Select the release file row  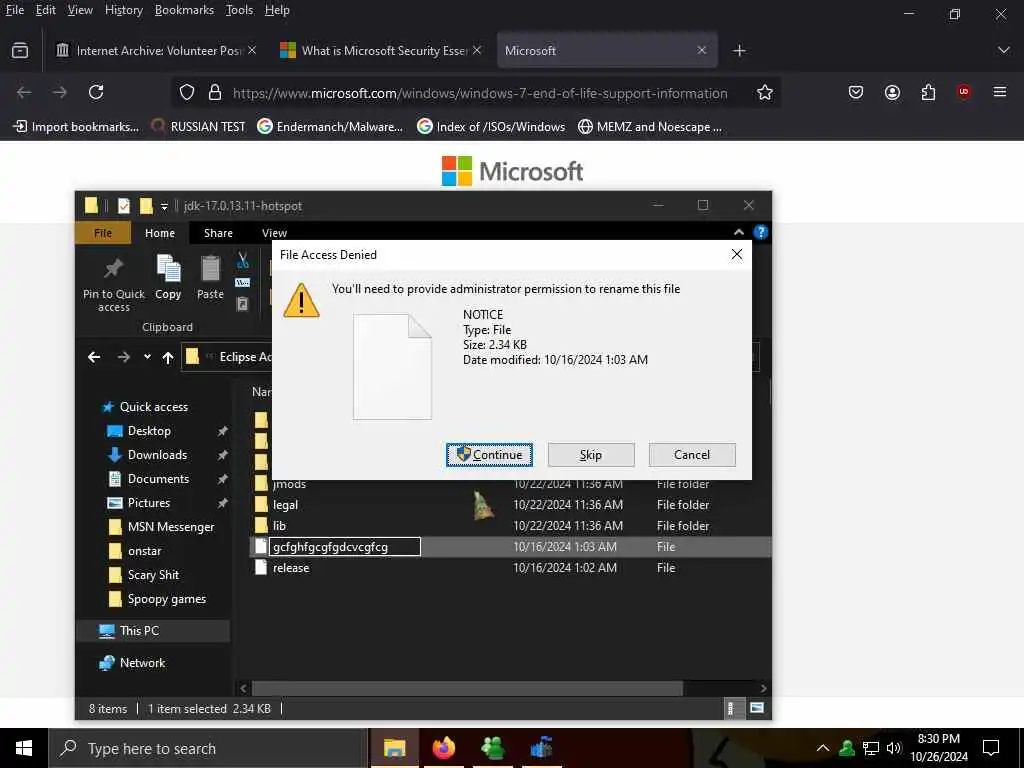509,568
